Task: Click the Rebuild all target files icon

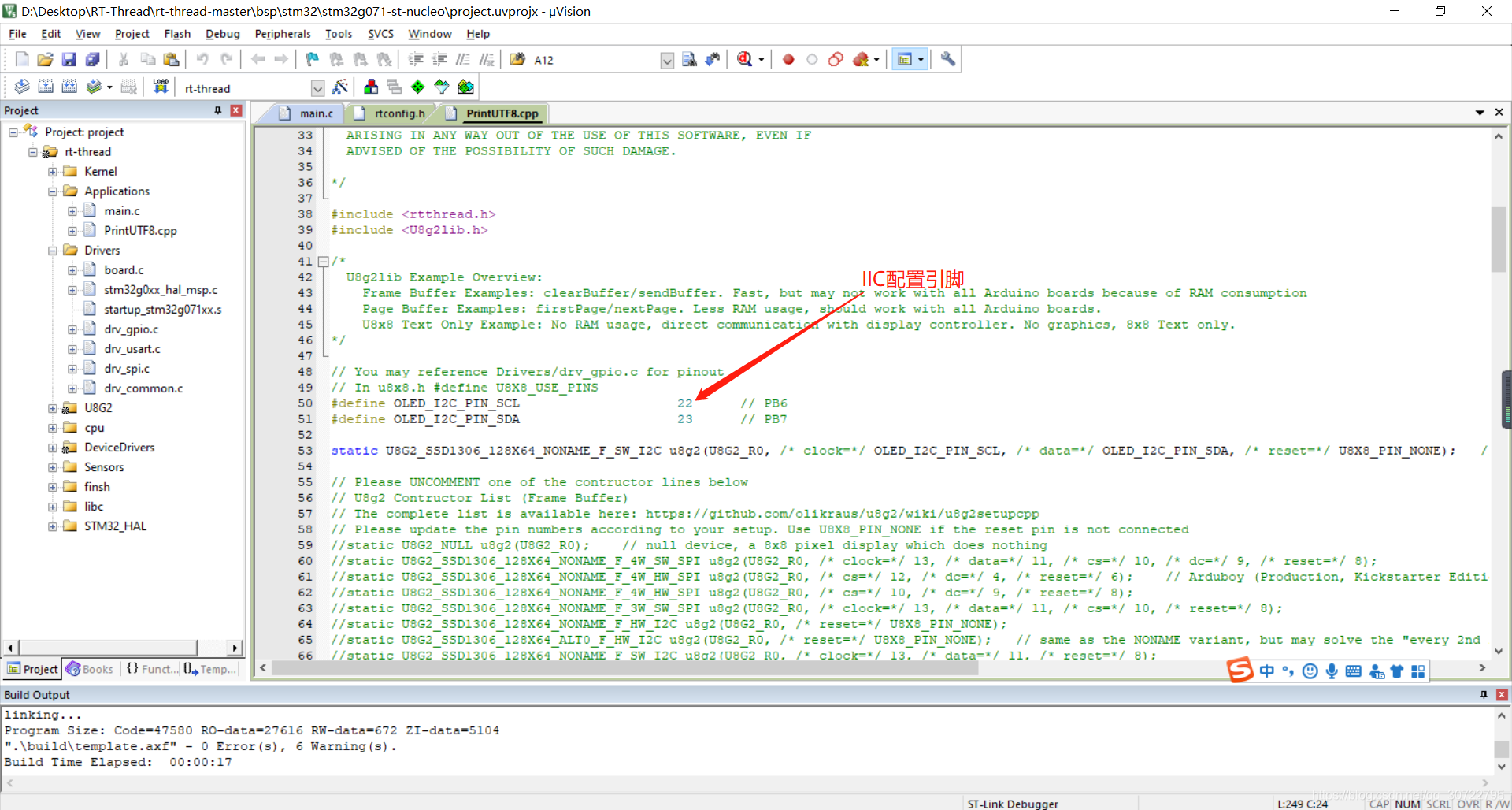Action: [x=69, y=87]
